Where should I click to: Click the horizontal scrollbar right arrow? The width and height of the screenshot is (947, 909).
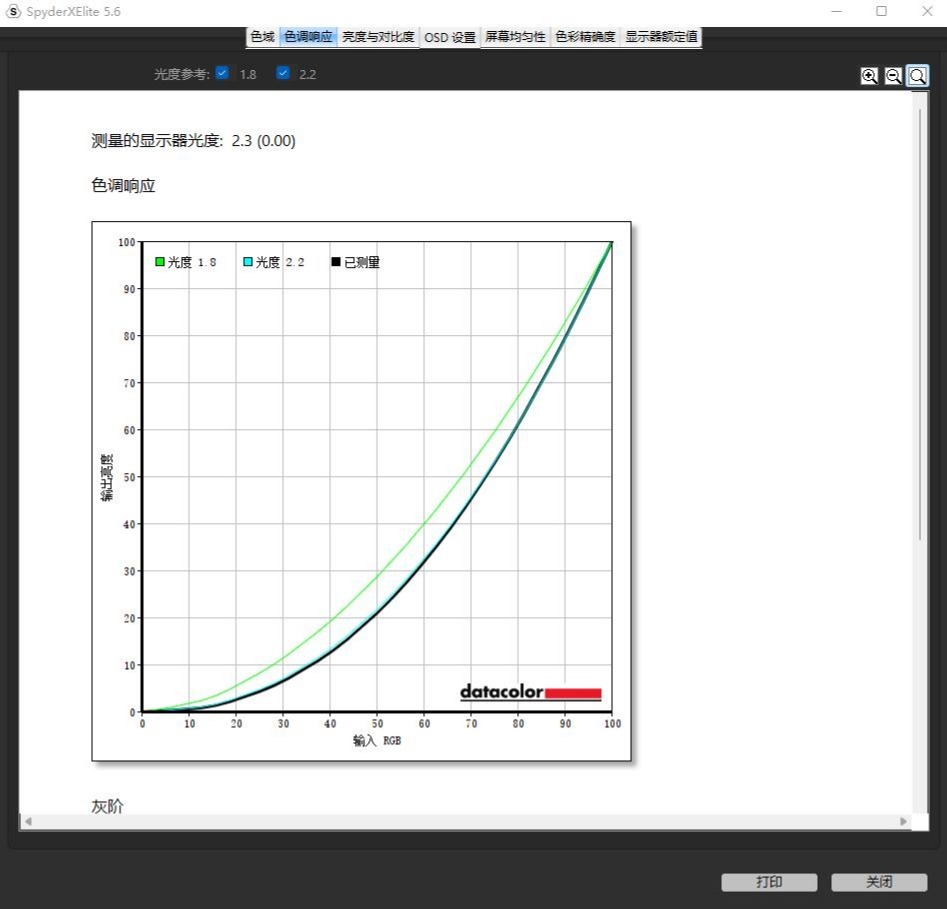(904, 821)
